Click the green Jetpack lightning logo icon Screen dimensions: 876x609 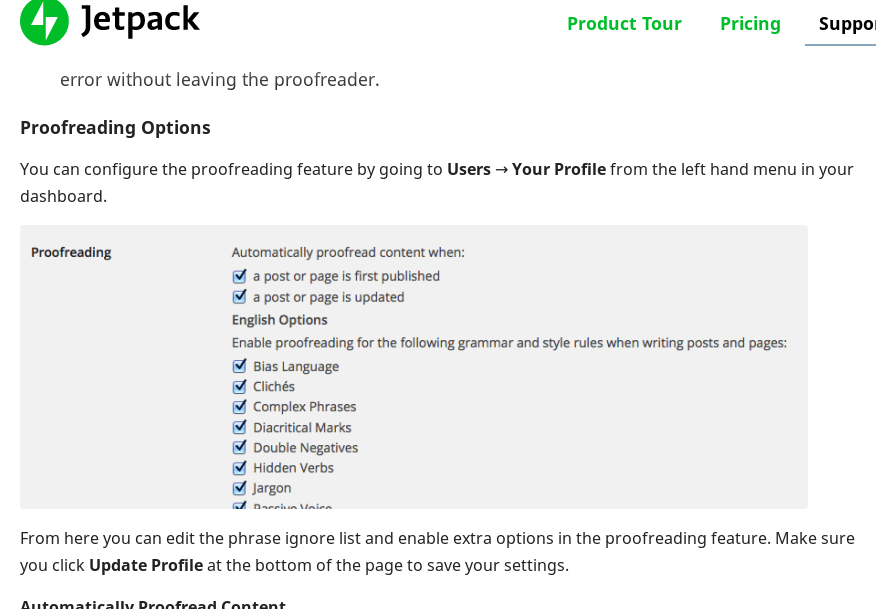44,21
